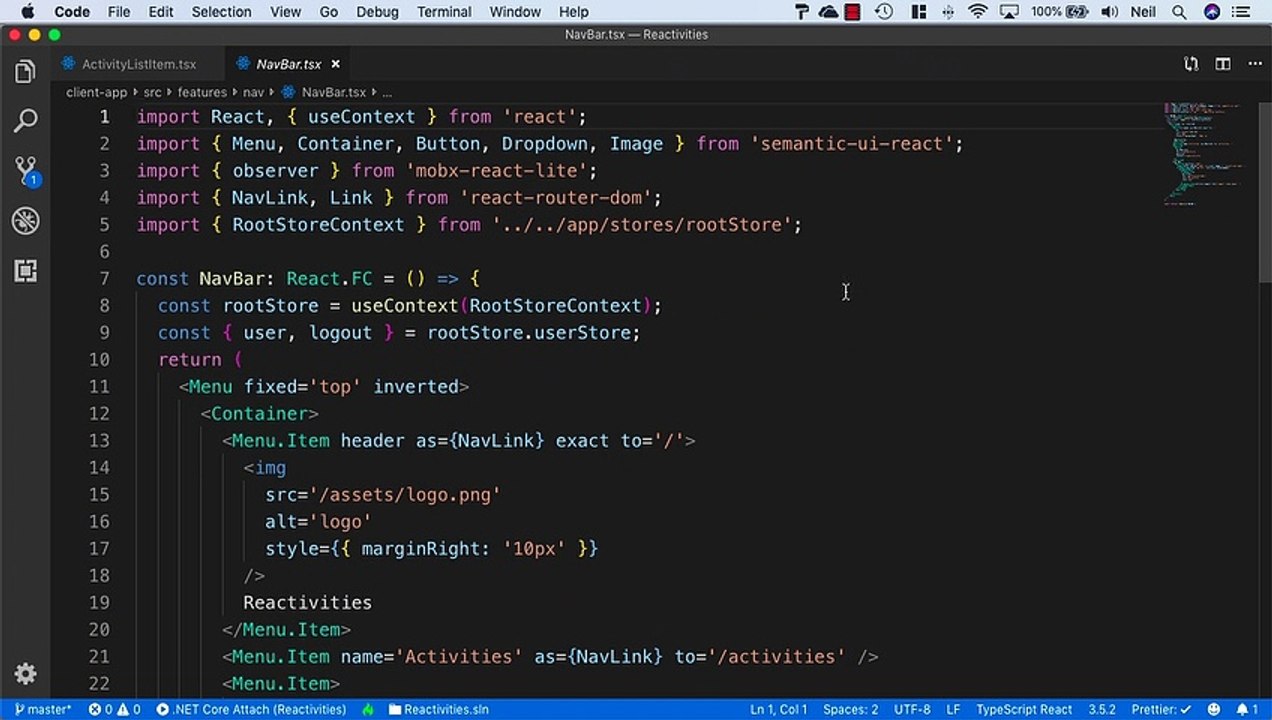Screen dimensions: 1272x720
Task: Open the Edit menu
Action: [161, 12]
